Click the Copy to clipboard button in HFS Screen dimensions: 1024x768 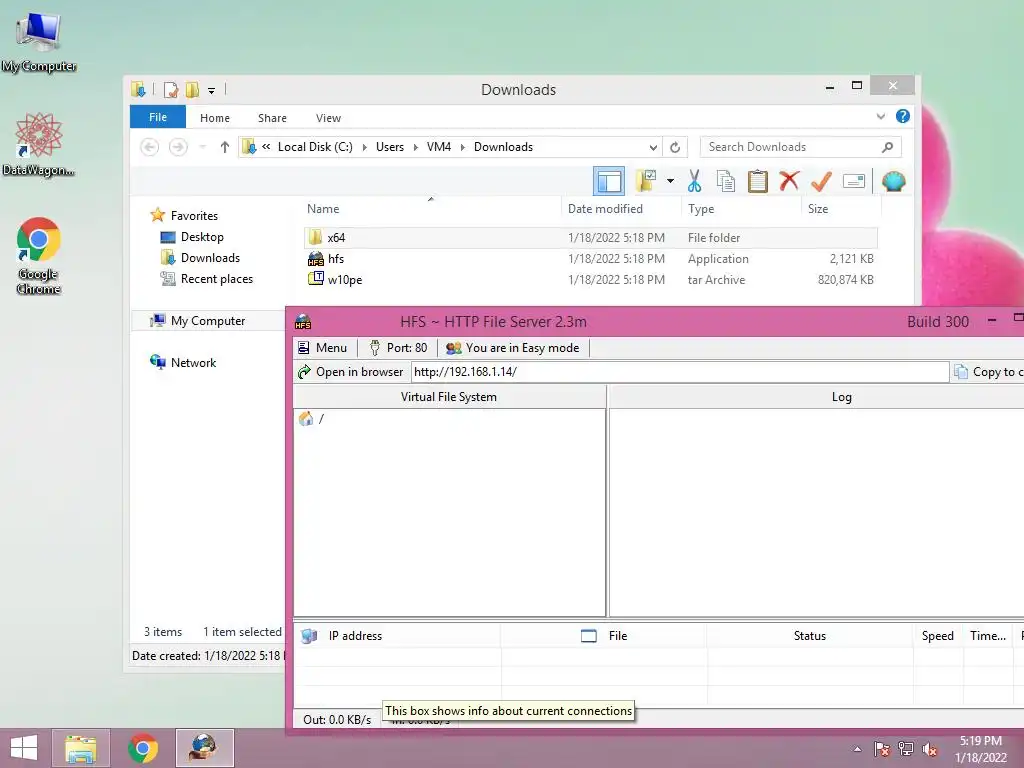click(987, 372)
